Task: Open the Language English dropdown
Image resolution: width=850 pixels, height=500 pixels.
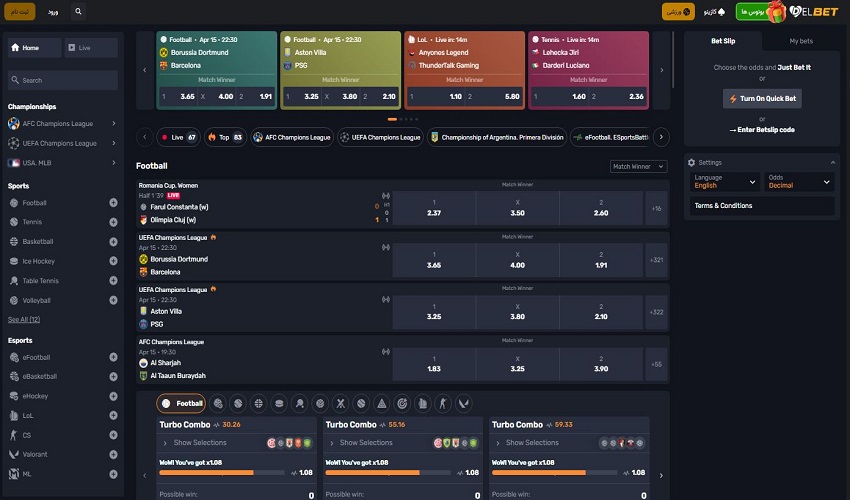Action: pos(725,182)
